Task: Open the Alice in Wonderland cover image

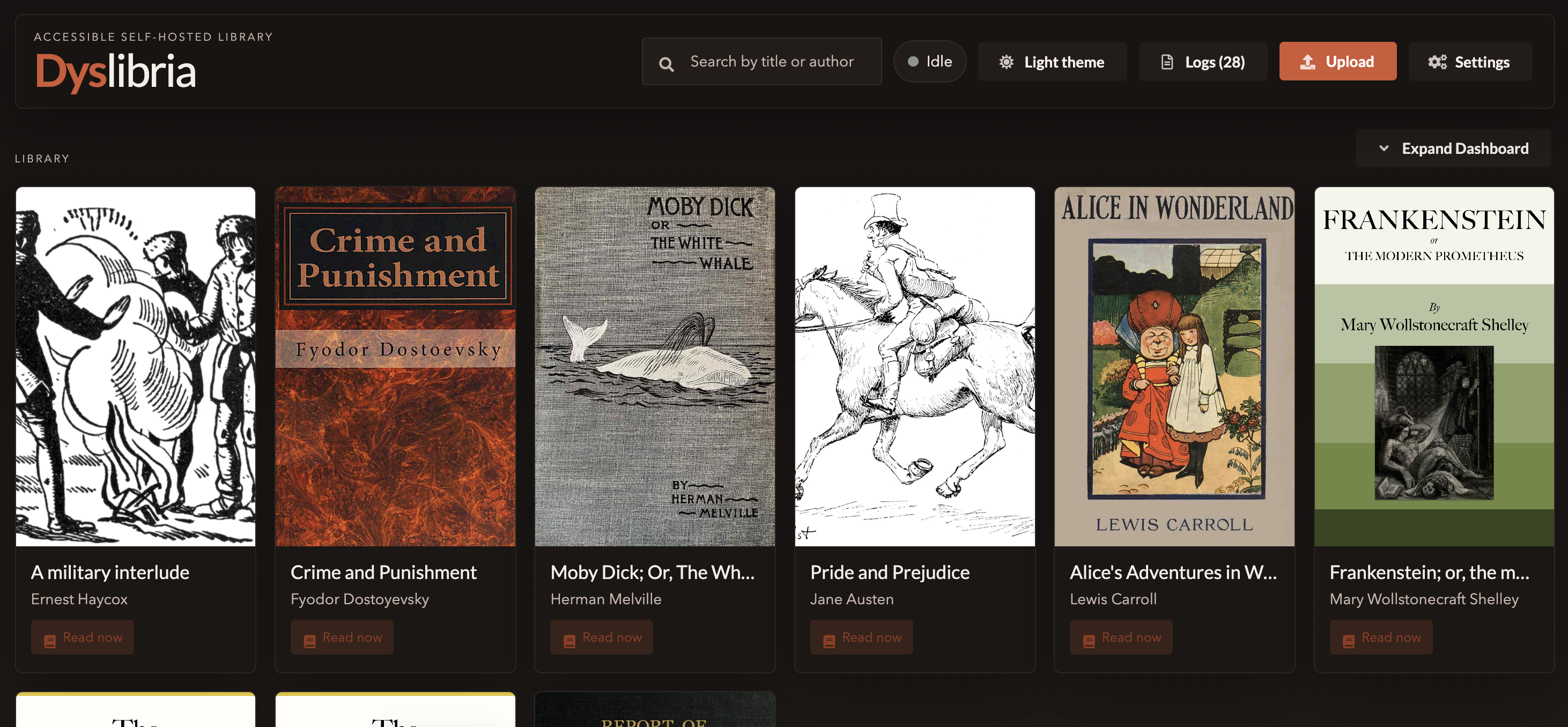Action: coord(1175,366)
